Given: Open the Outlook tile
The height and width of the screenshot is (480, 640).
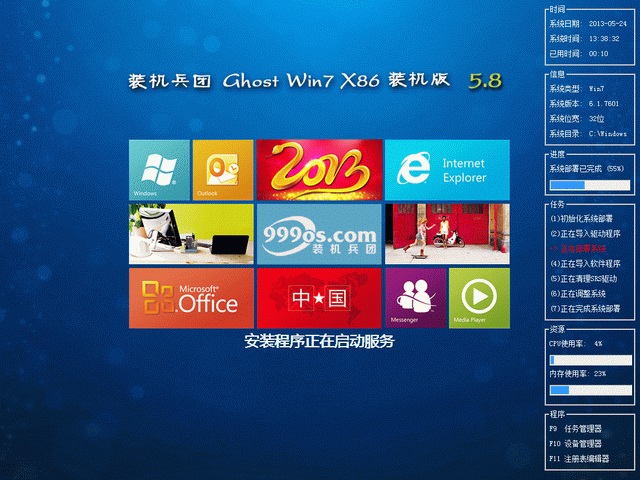Looking at the screenshot, I should point(223,170).
